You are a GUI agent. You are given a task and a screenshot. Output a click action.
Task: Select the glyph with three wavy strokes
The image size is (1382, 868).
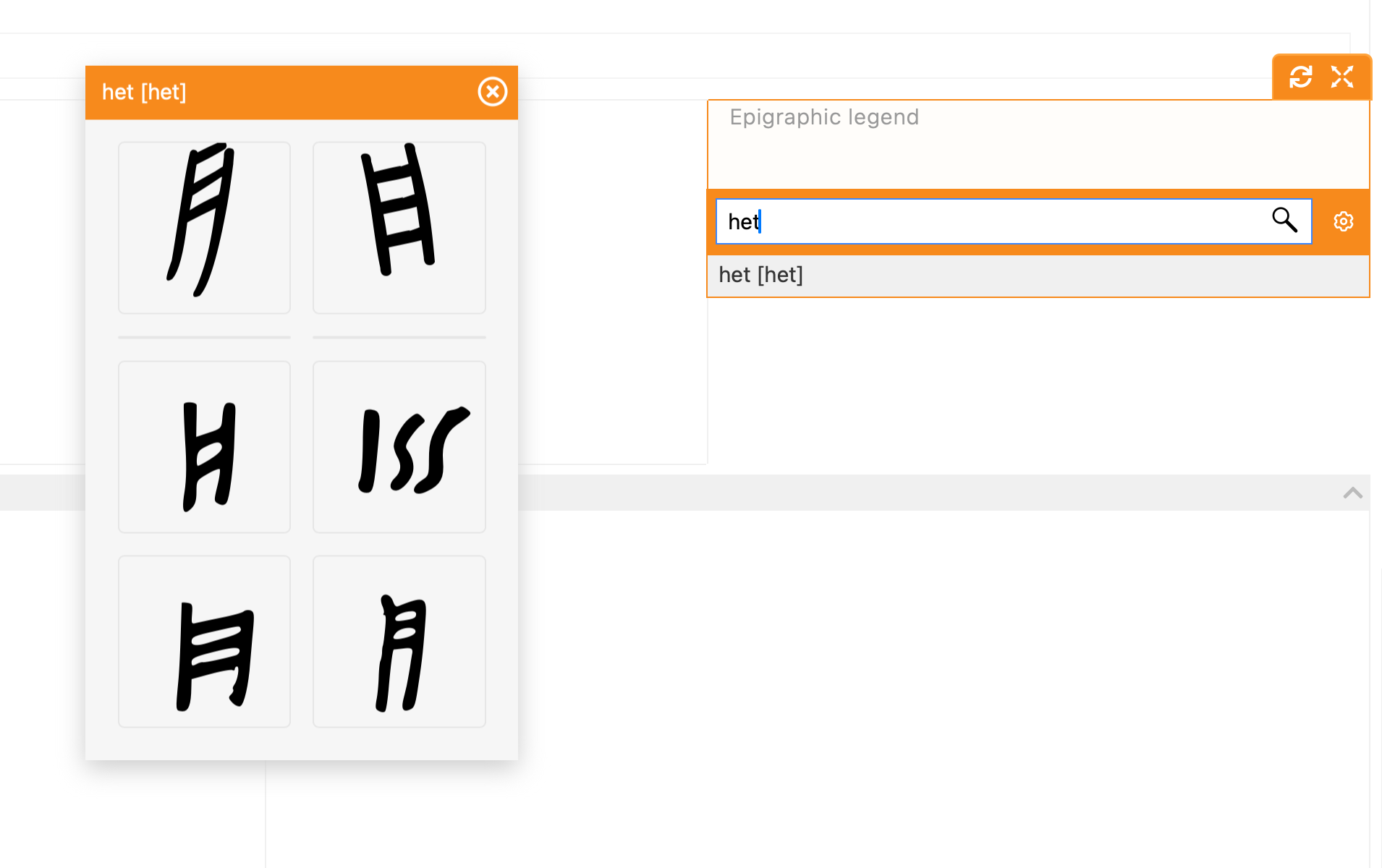tap(399, 447)
